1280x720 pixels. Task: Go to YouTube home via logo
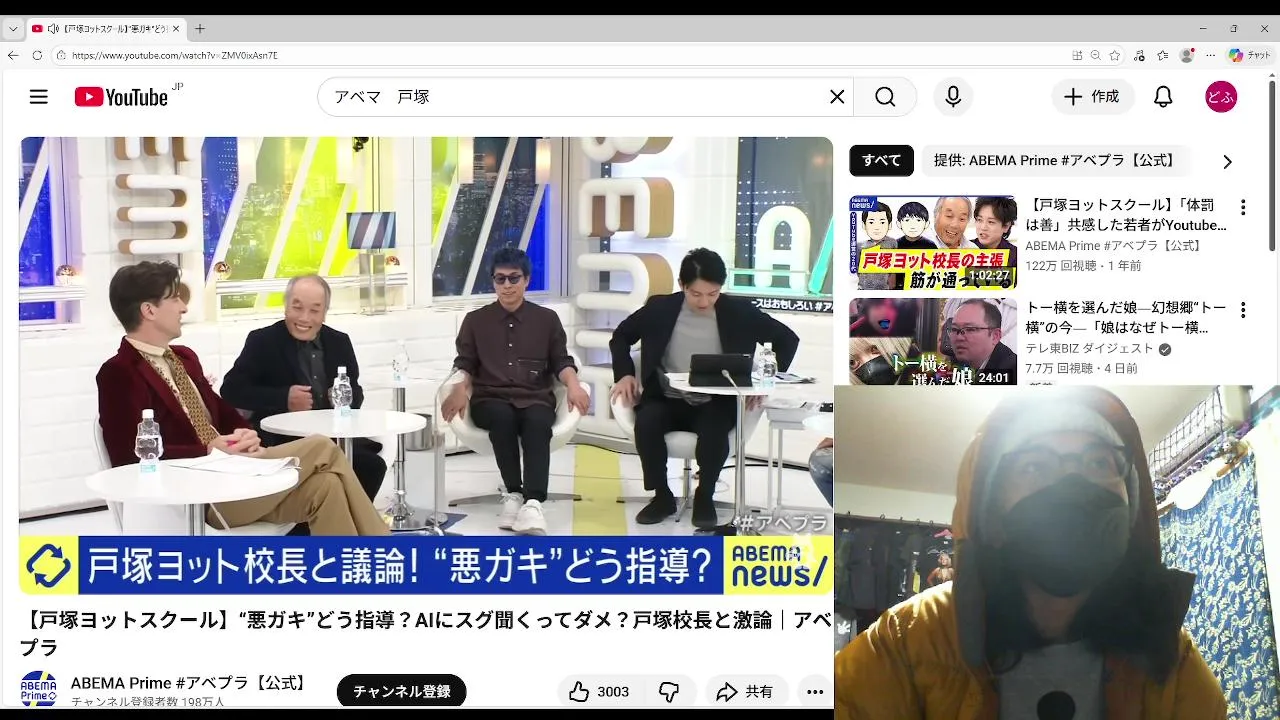(x=121, y=97)
